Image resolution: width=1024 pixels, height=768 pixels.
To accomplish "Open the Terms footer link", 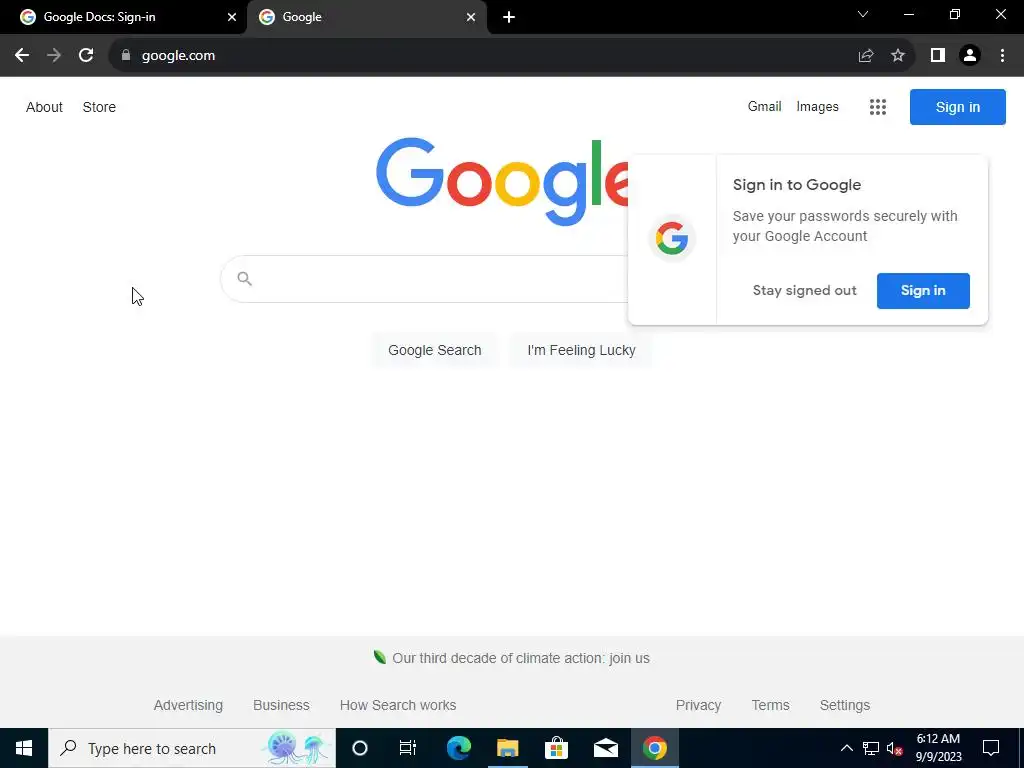I will pyautogui.click(x=770, y=705).
